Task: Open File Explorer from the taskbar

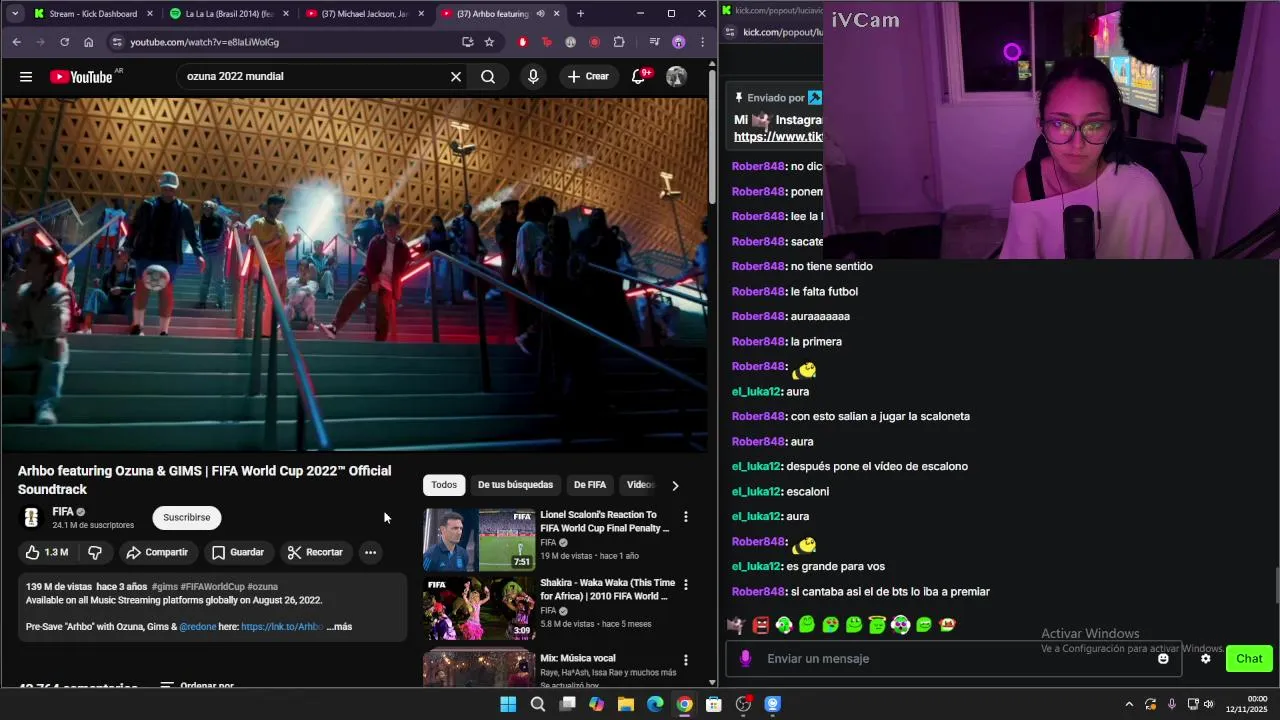Action: tap(626, 704)
